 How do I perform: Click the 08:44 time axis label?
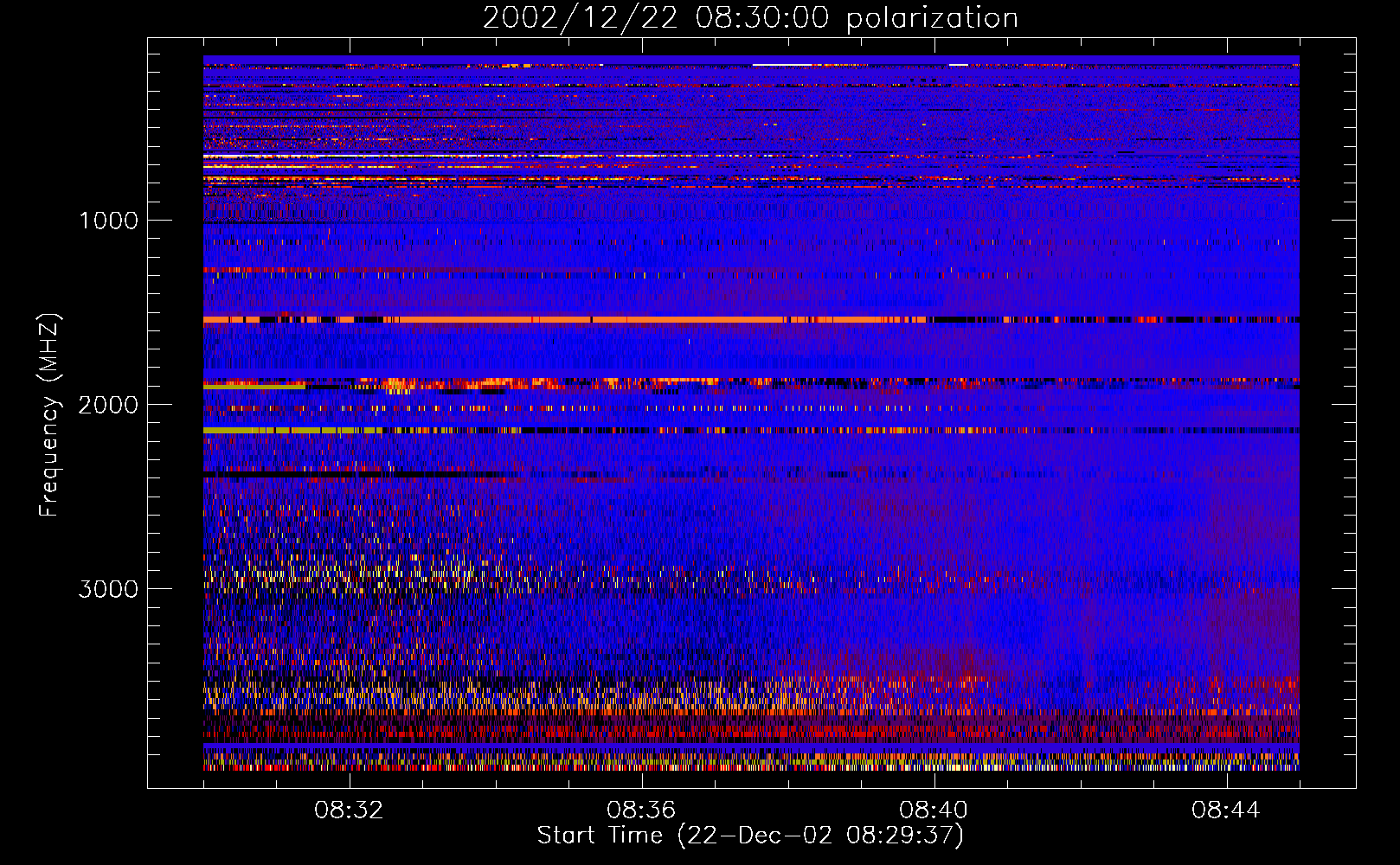click(1226, 811)
